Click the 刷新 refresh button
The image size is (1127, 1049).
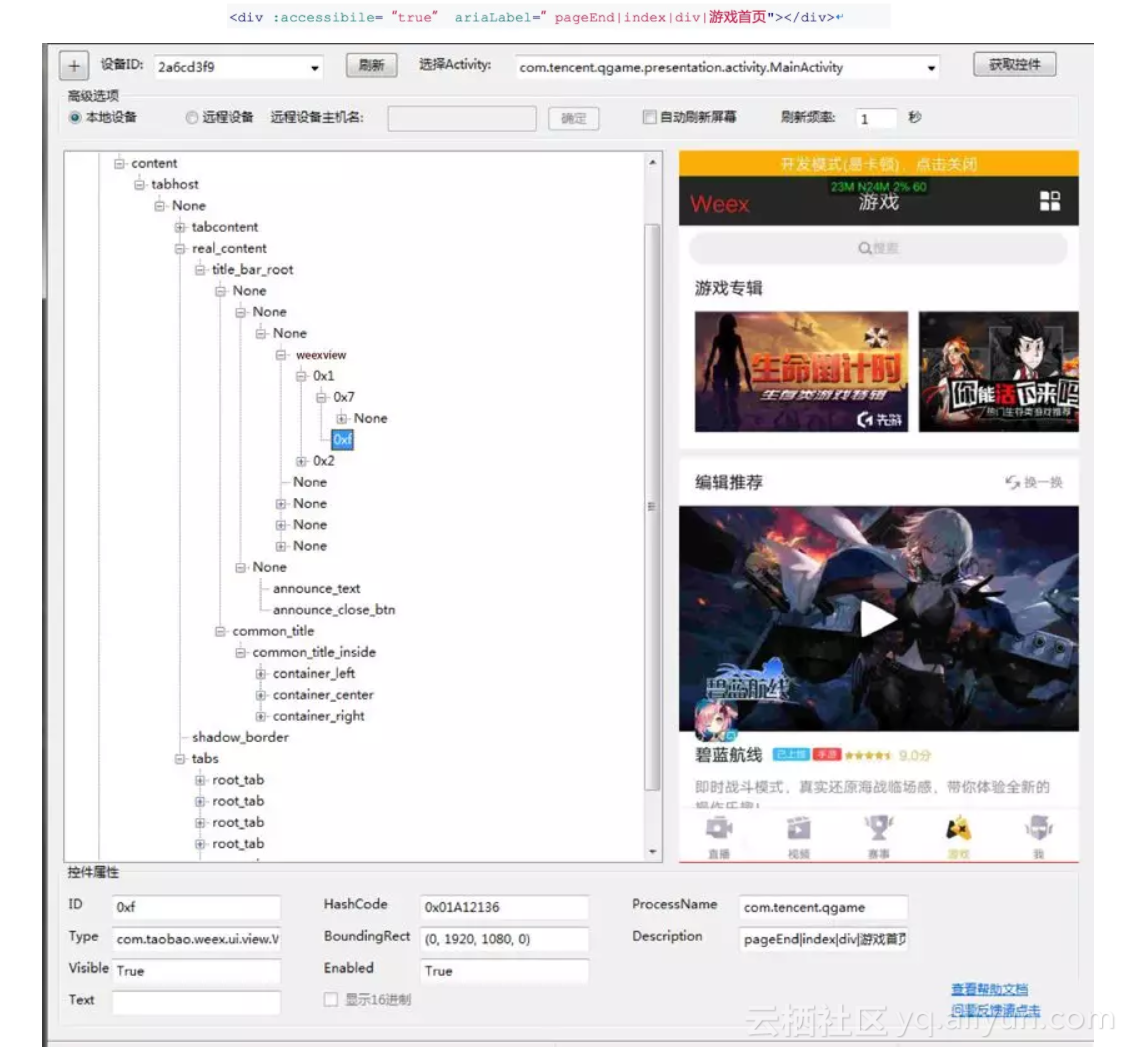coord(371,65)
